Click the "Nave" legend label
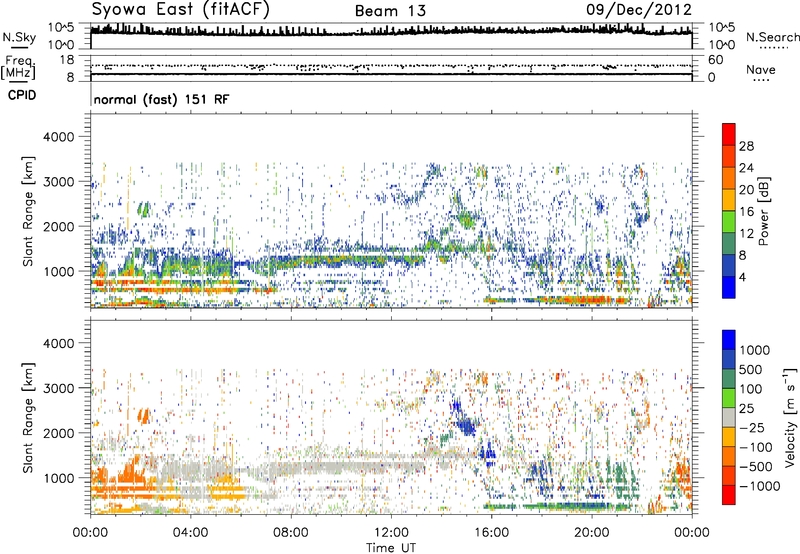 click(761, 69)
